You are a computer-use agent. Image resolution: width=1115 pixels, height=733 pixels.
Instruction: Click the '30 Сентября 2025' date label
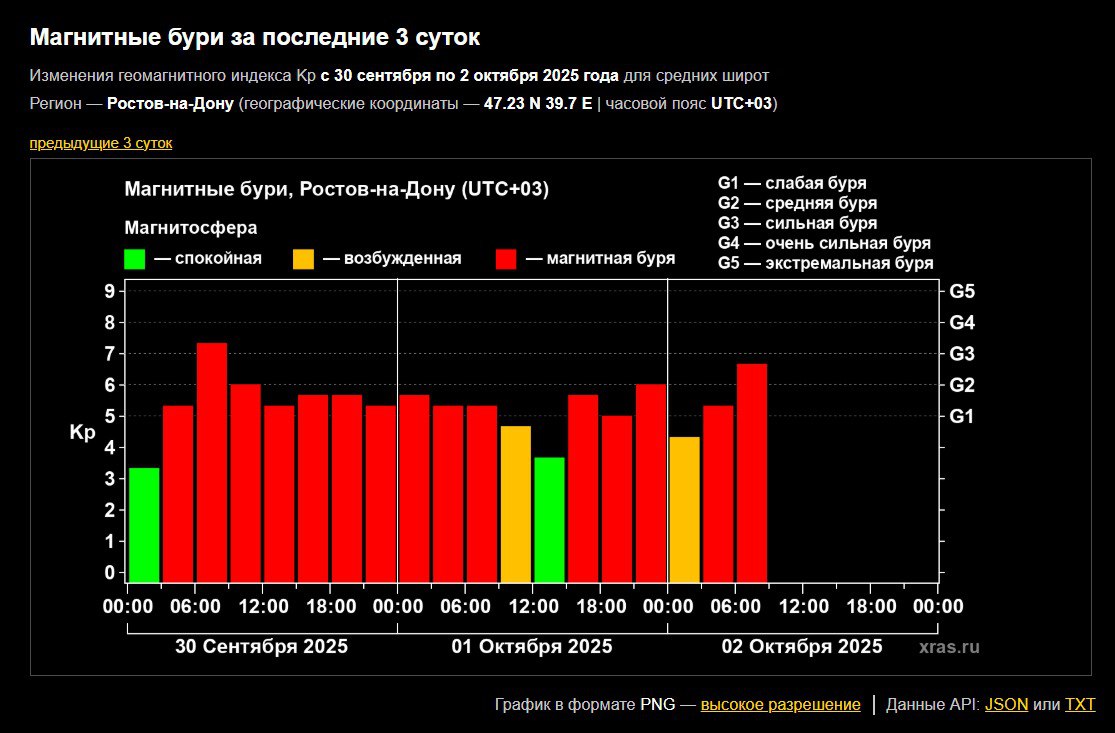[x=261, y=646]
